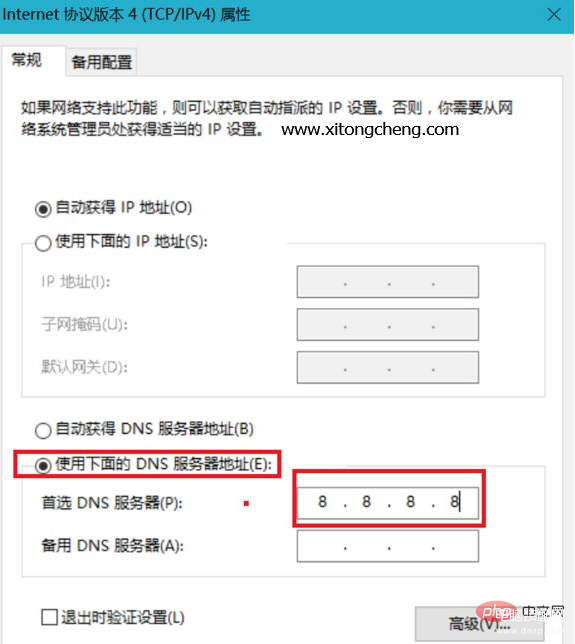Click third octet of 首选 DNS 服务器

tap(411, 502)
